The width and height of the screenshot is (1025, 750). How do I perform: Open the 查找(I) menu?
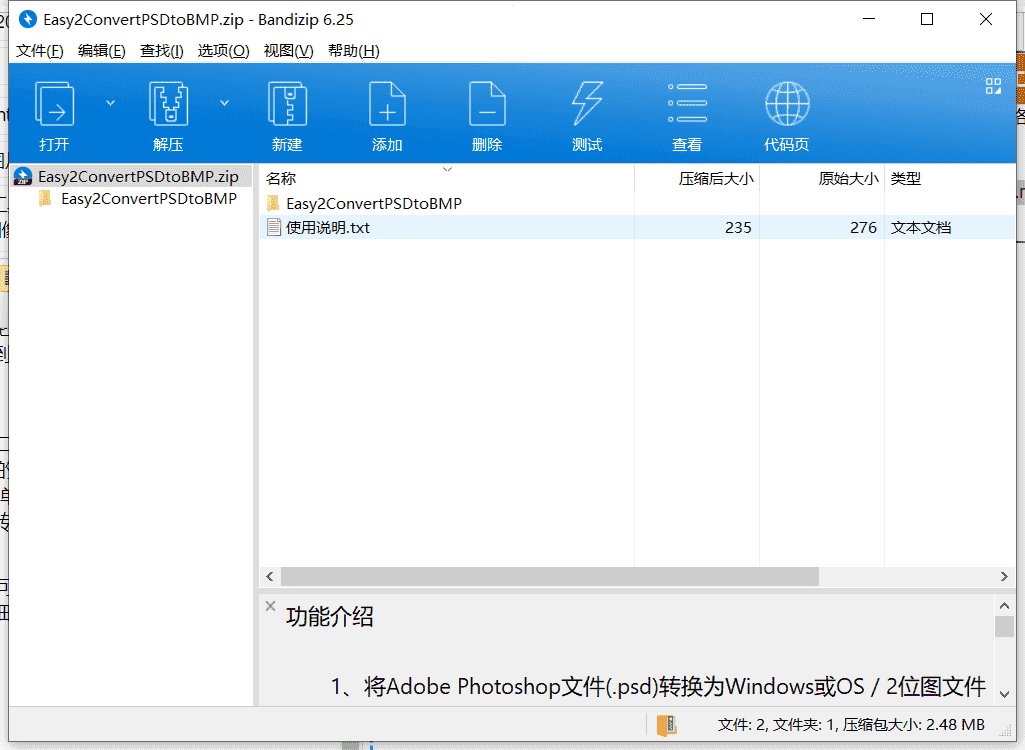161,51
